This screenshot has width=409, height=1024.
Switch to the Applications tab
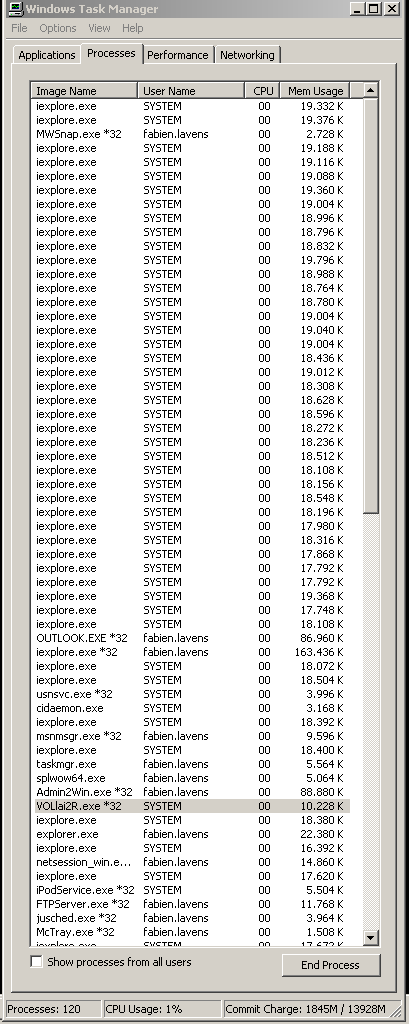[x=46, y=55]
